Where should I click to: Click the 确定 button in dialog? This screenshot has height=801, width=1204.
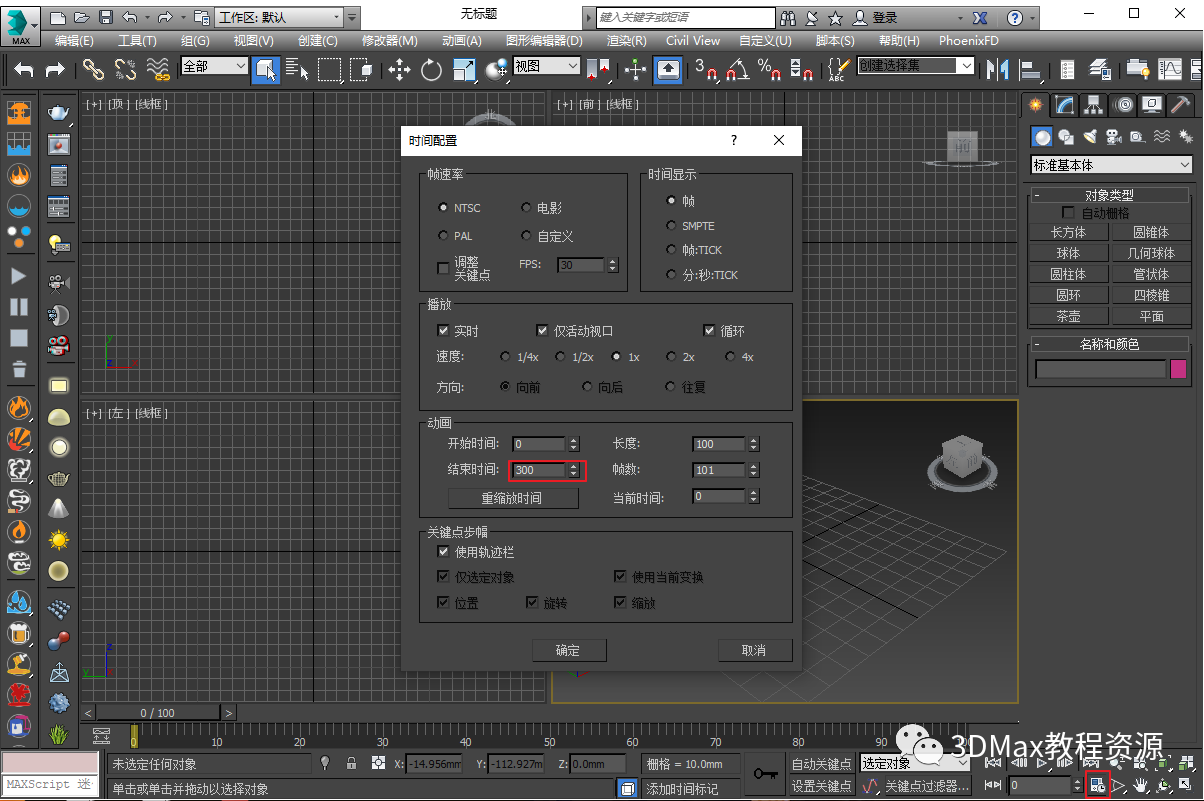point(568,650)
